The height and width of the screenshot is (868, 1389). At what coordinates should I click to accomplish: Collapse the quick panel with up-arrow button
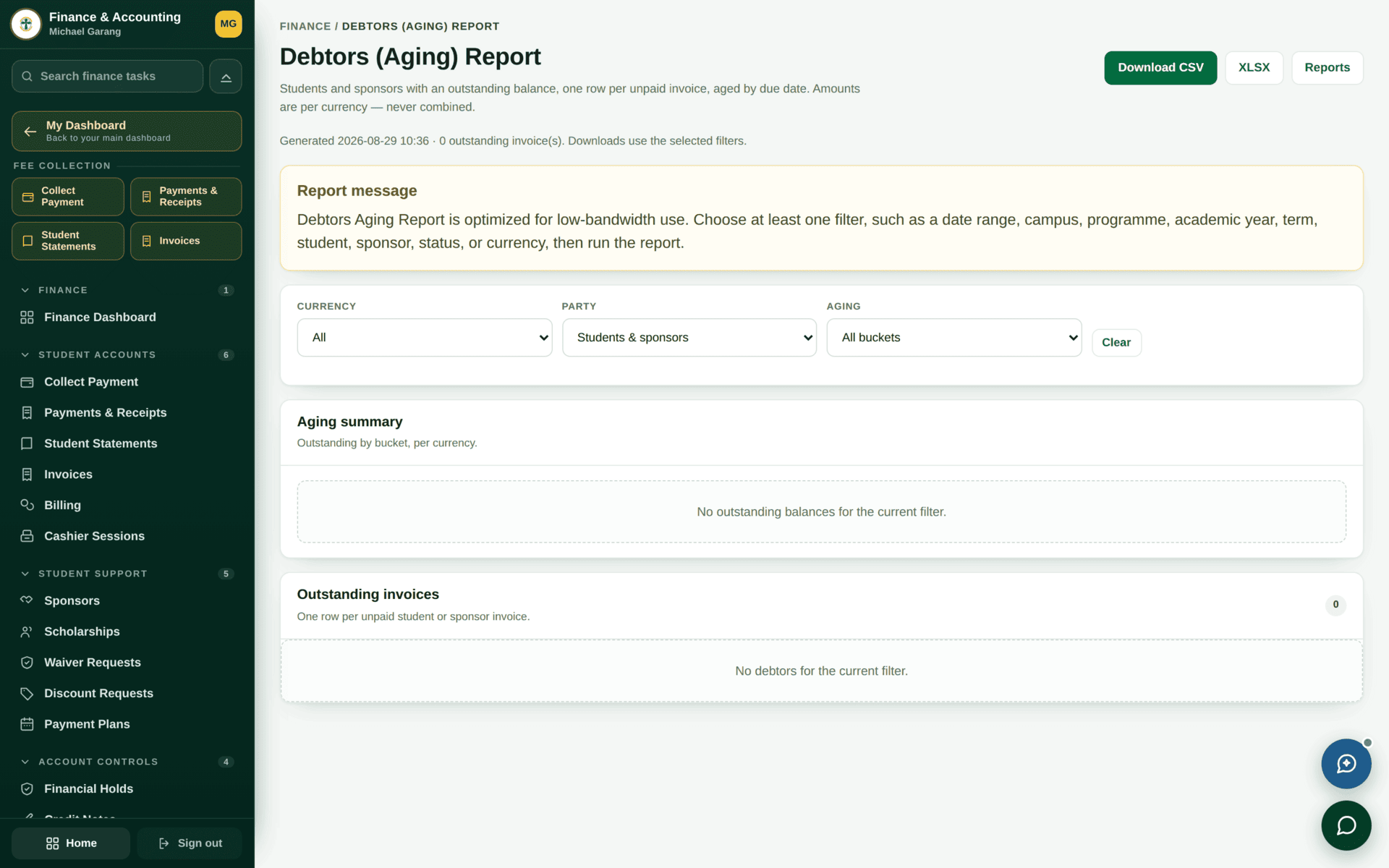226,76
